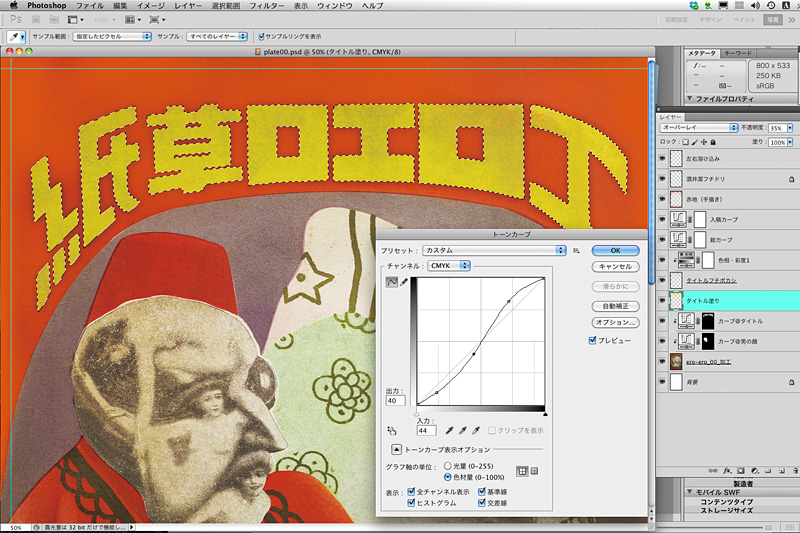The image size is (800, 533).
Task: Open the レイヤー menu
Action: click(x=188, y=6)
